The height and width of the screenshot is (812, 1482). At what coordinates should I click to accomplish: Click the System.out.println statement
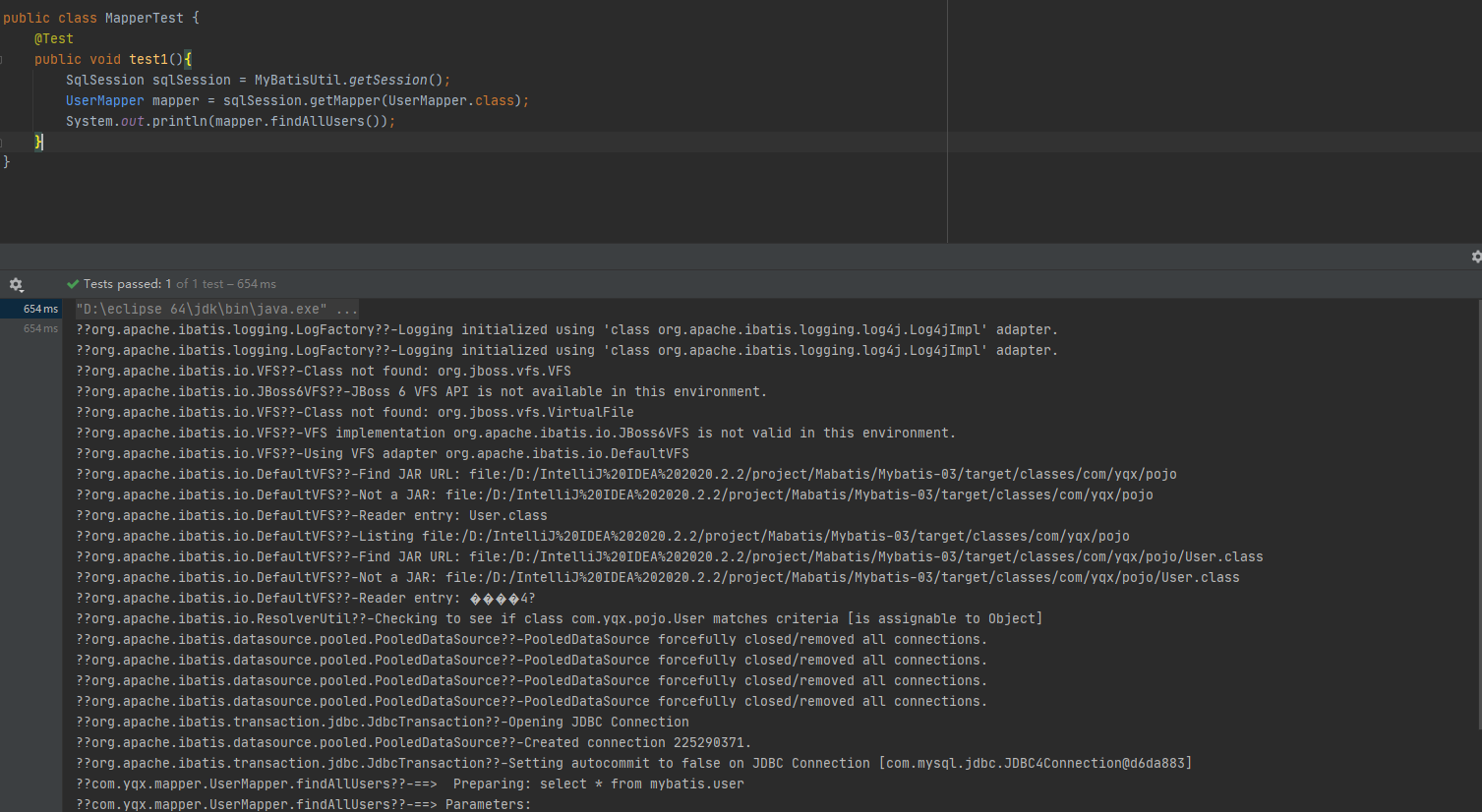[231, 121]
